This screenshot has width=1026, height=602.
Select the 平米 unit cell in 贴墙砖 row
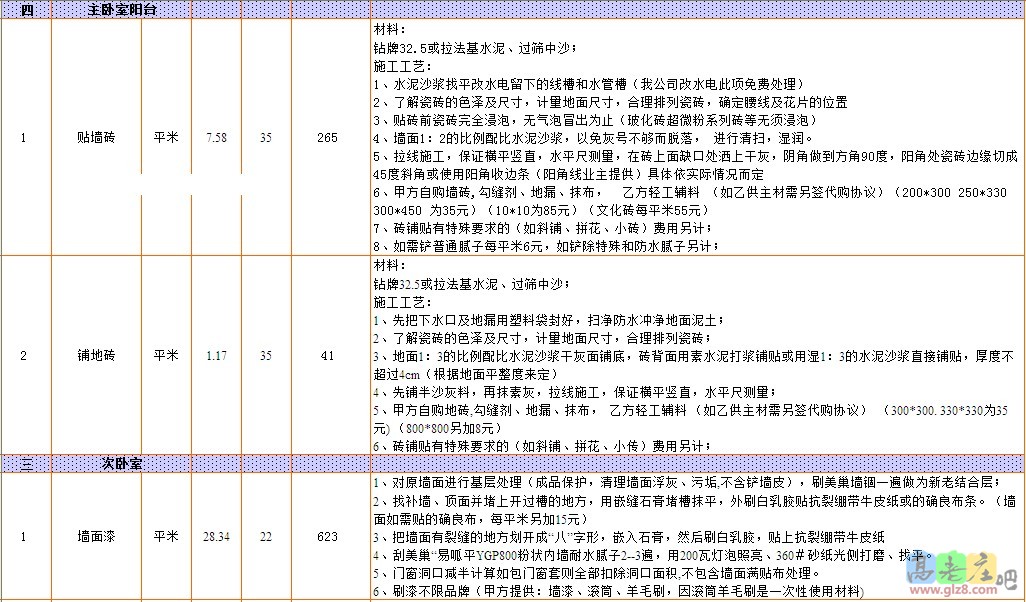tap(166, 137)
